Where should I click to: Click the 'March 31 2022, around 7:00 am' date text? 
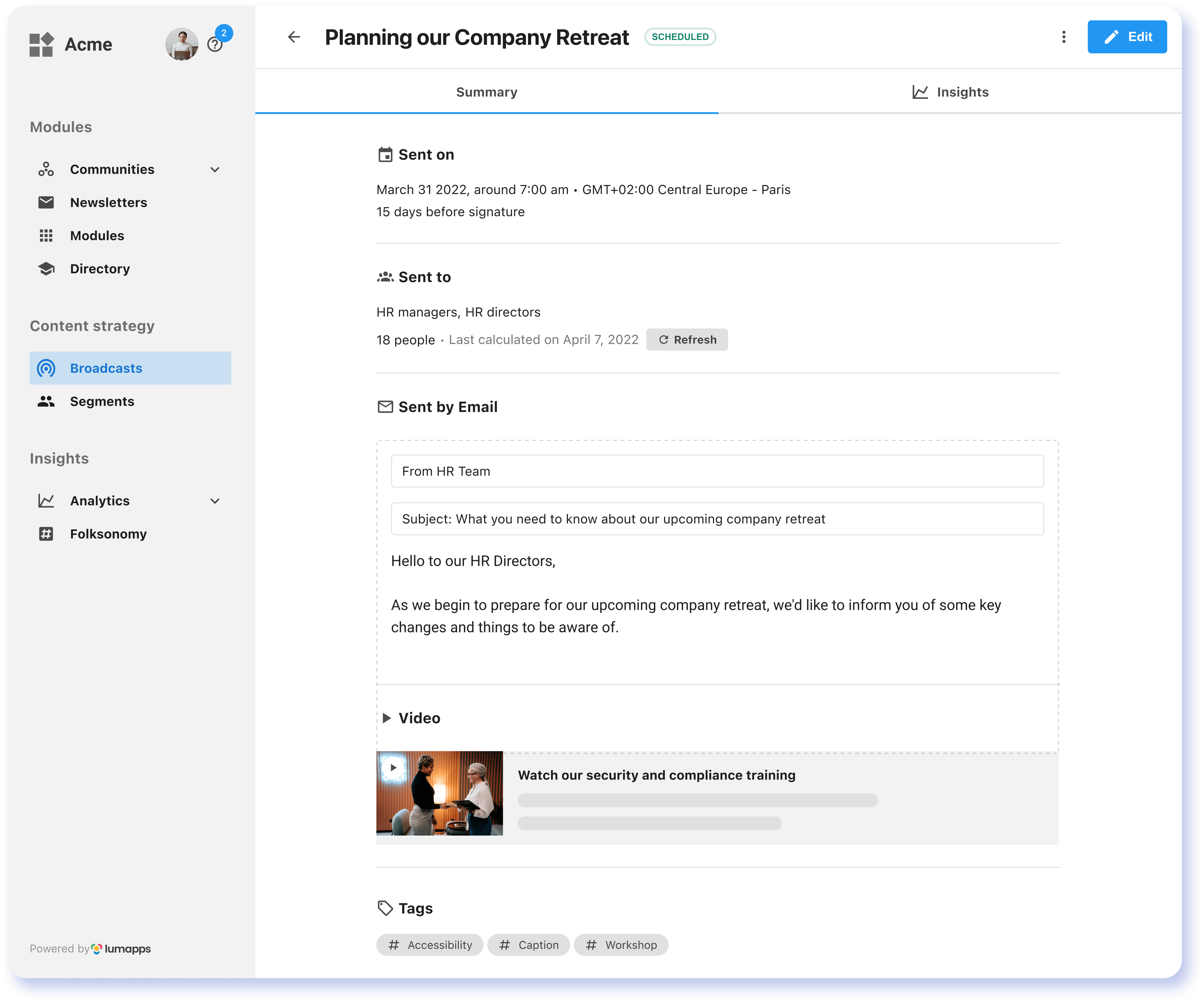pos(472,190)
